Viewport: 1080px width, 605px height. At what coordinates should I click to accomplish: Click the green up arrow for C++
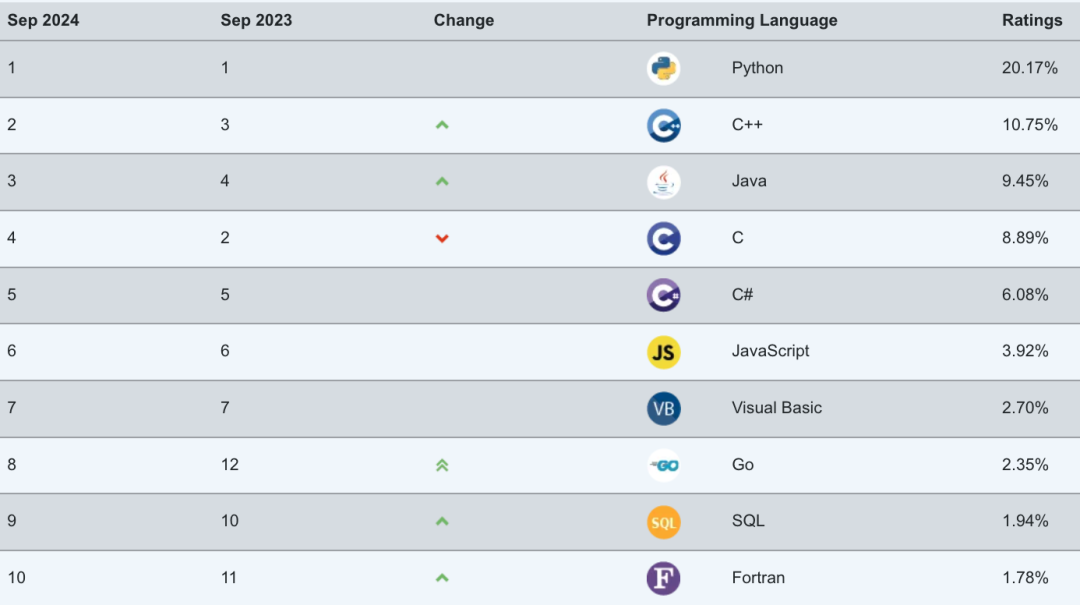[442, 125]
